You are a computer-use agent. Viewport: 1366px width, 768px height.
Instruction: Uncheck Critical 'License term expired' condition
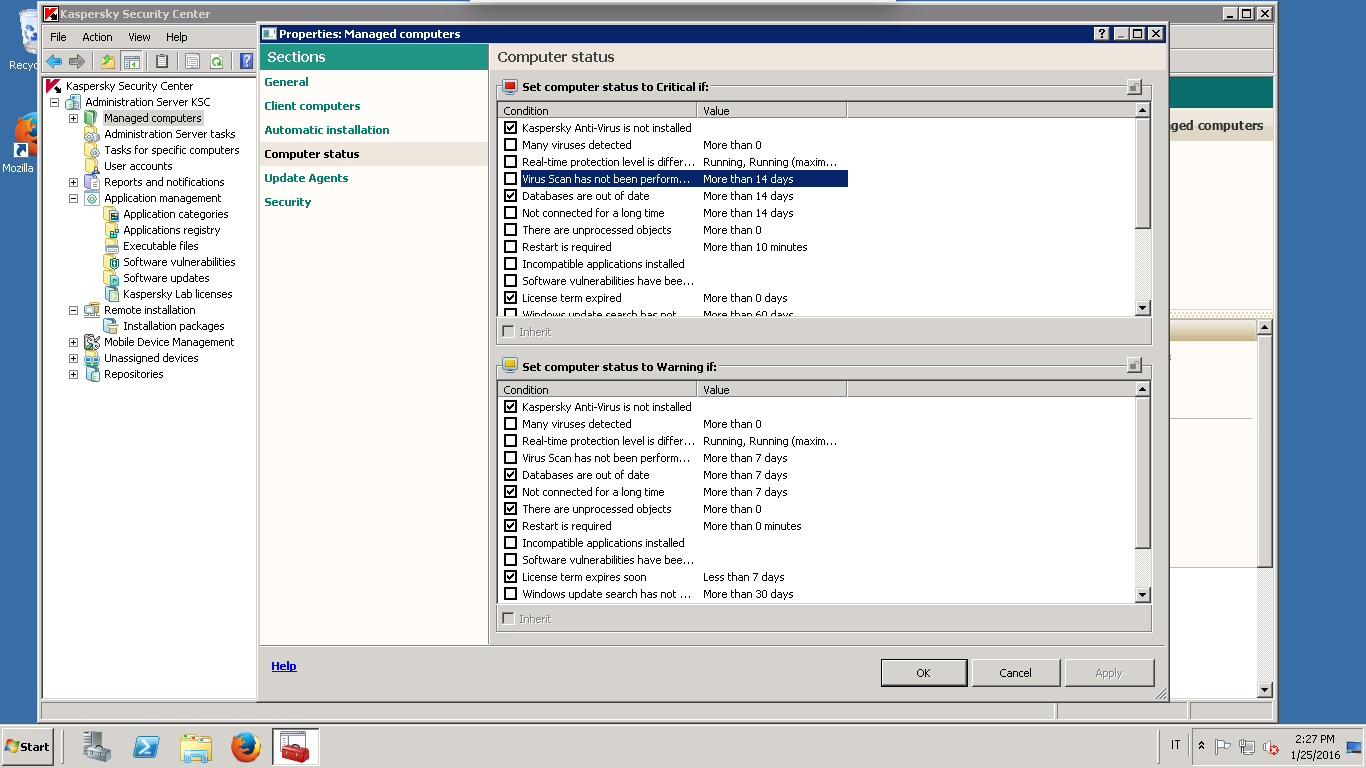(511, 298)
